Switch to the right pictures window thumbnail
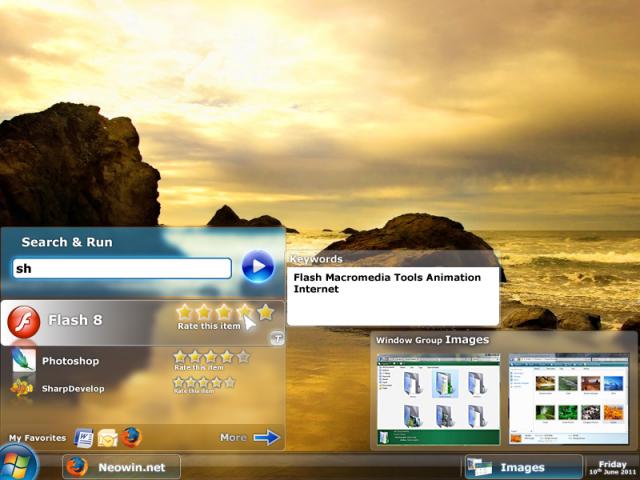 [569, 399]
